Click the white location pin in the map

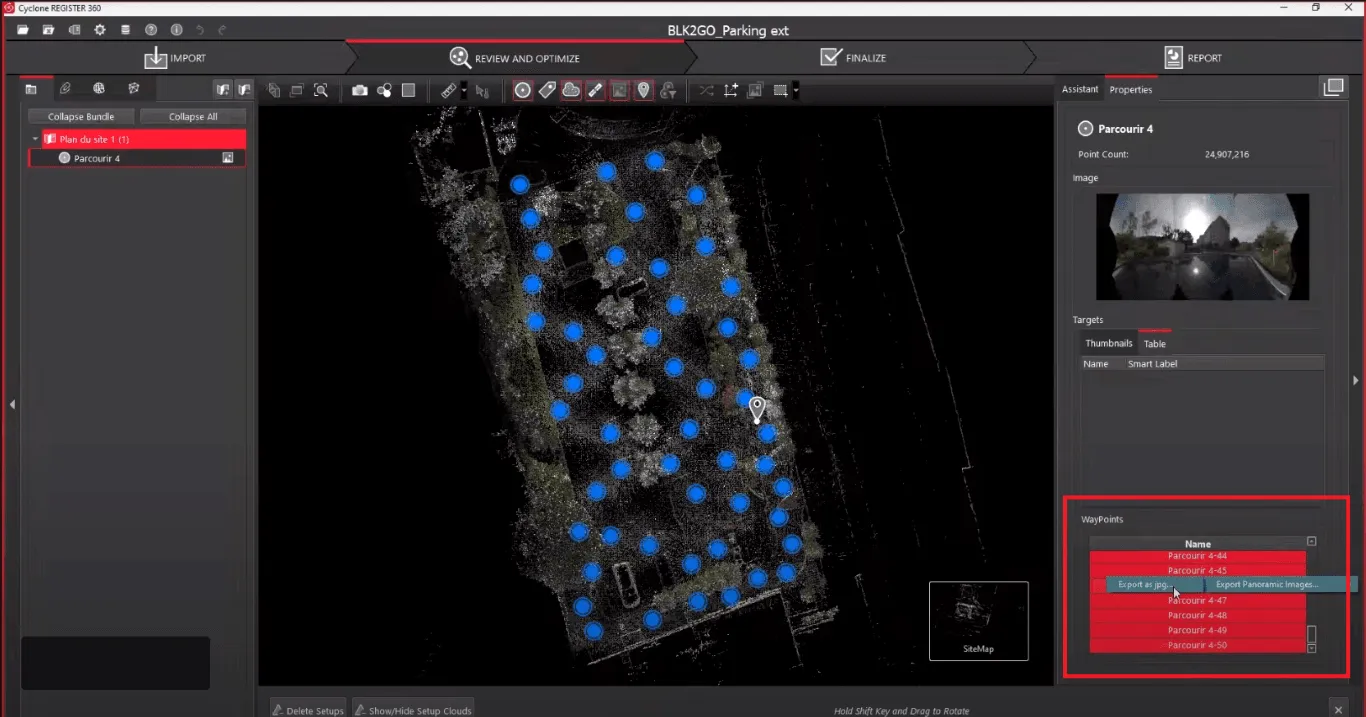758,409
